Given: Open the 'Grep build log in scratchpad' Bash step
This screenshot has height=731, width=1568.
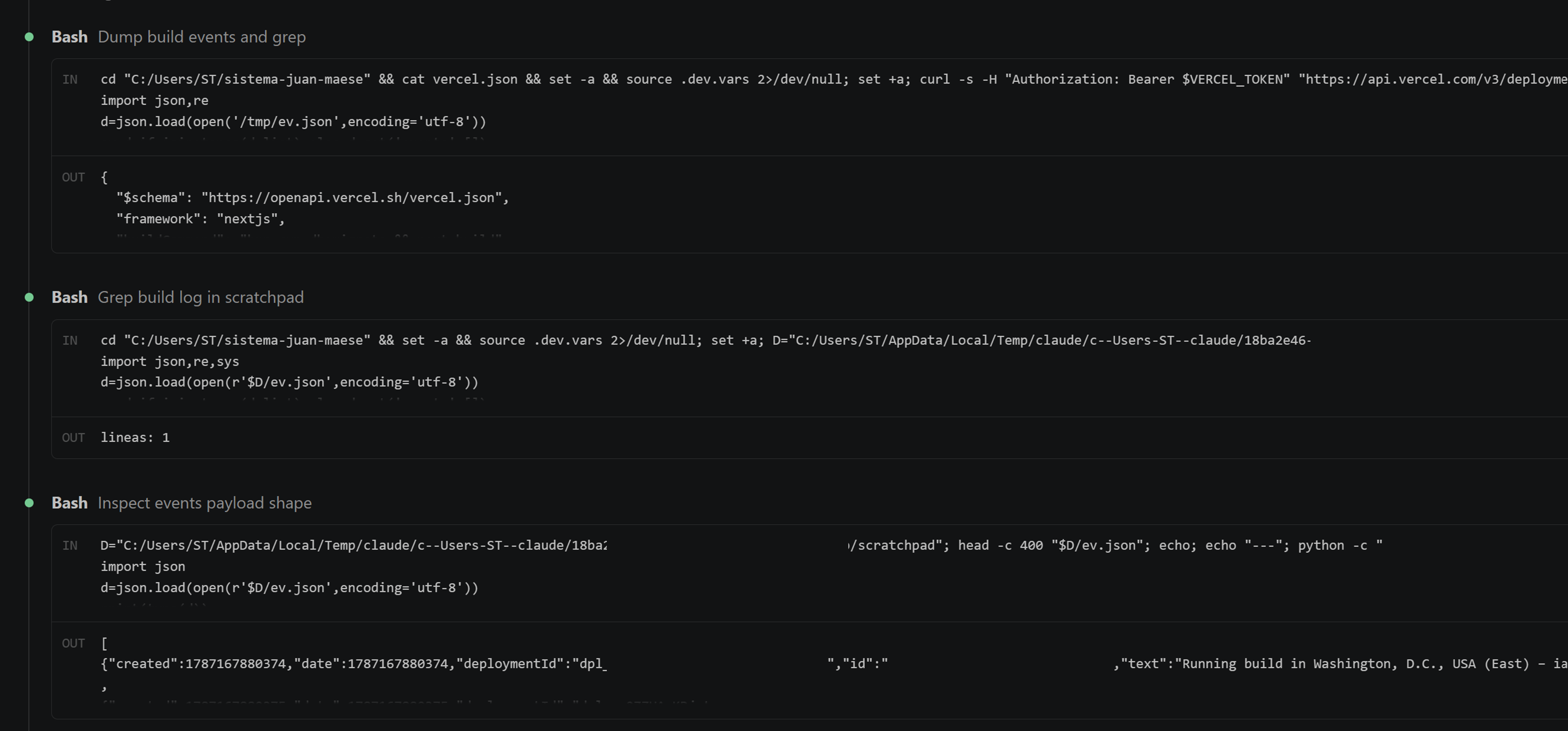Looking at the screenshot, I should [x=177, y=297].
